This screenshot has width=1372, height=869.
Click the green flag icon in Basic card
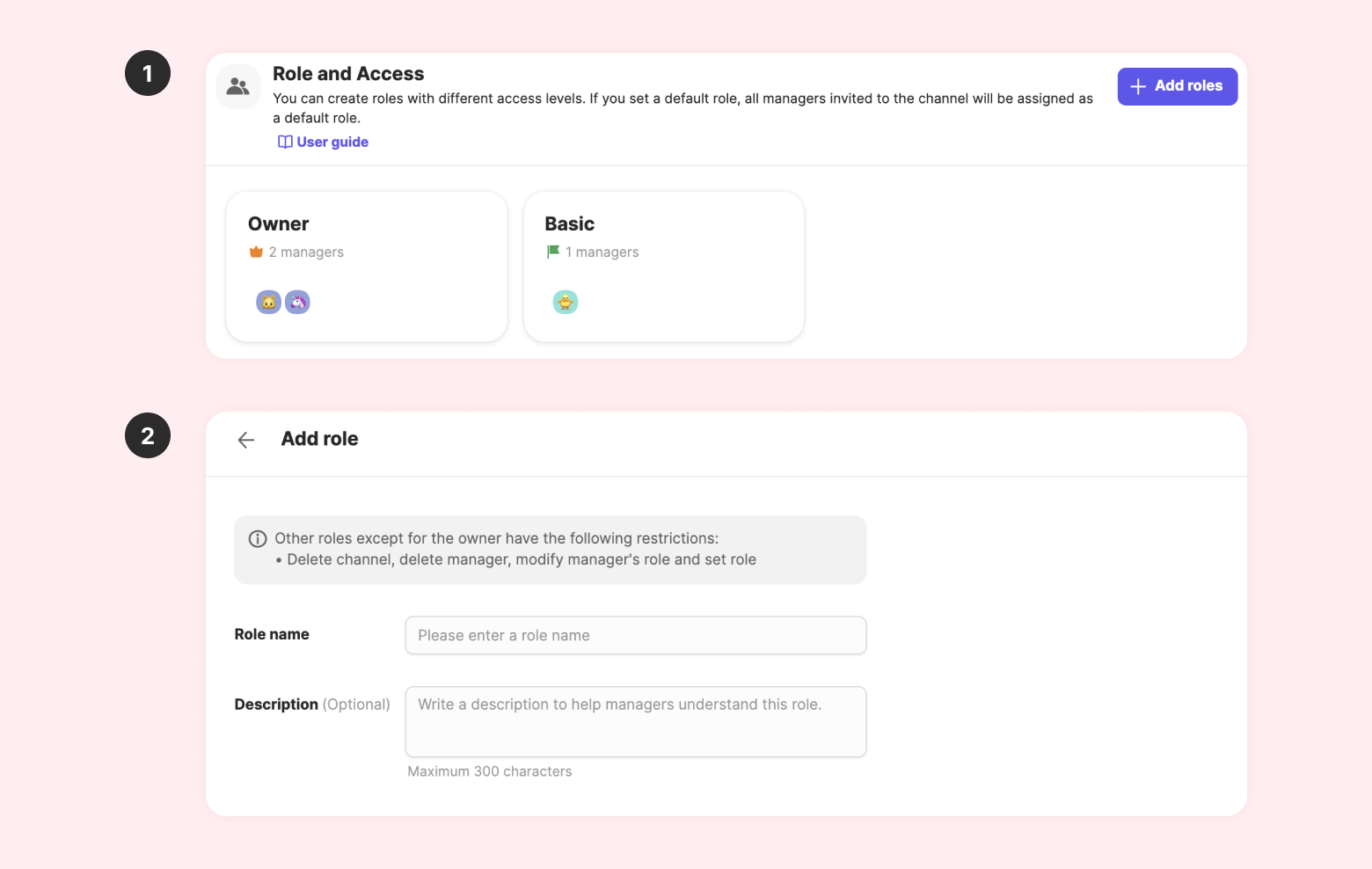pos(553,252)
